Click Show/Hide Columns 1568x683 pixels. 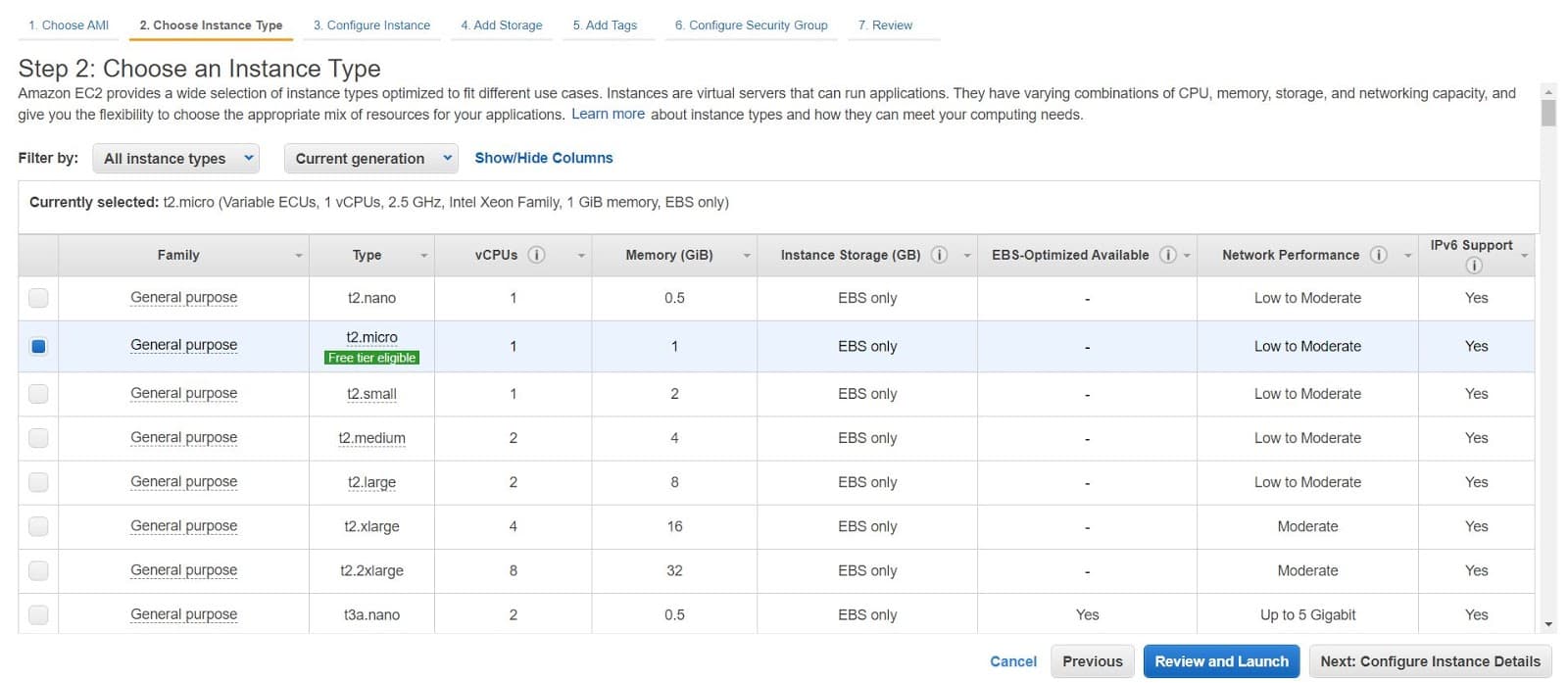(x=544, y=158)
